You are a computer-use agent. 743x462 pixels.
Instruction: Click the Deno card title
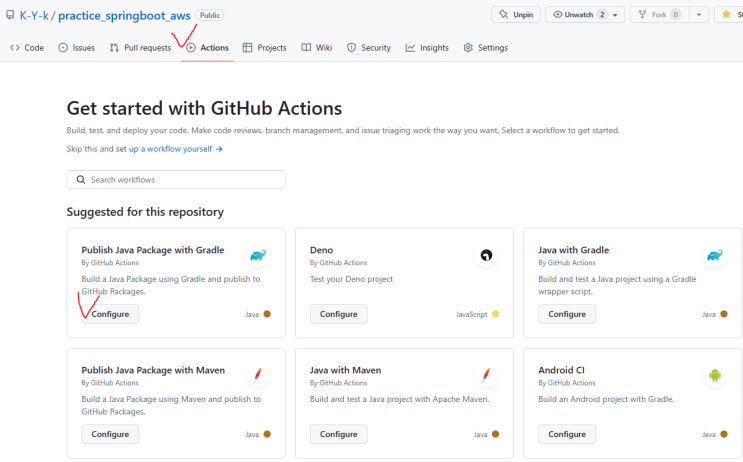point(321,250)
